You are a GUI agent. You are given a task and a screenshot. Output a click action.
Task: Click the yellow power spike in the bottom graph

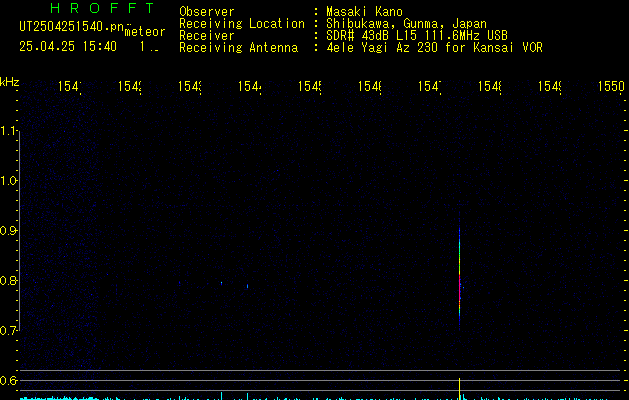click(460, 388)
